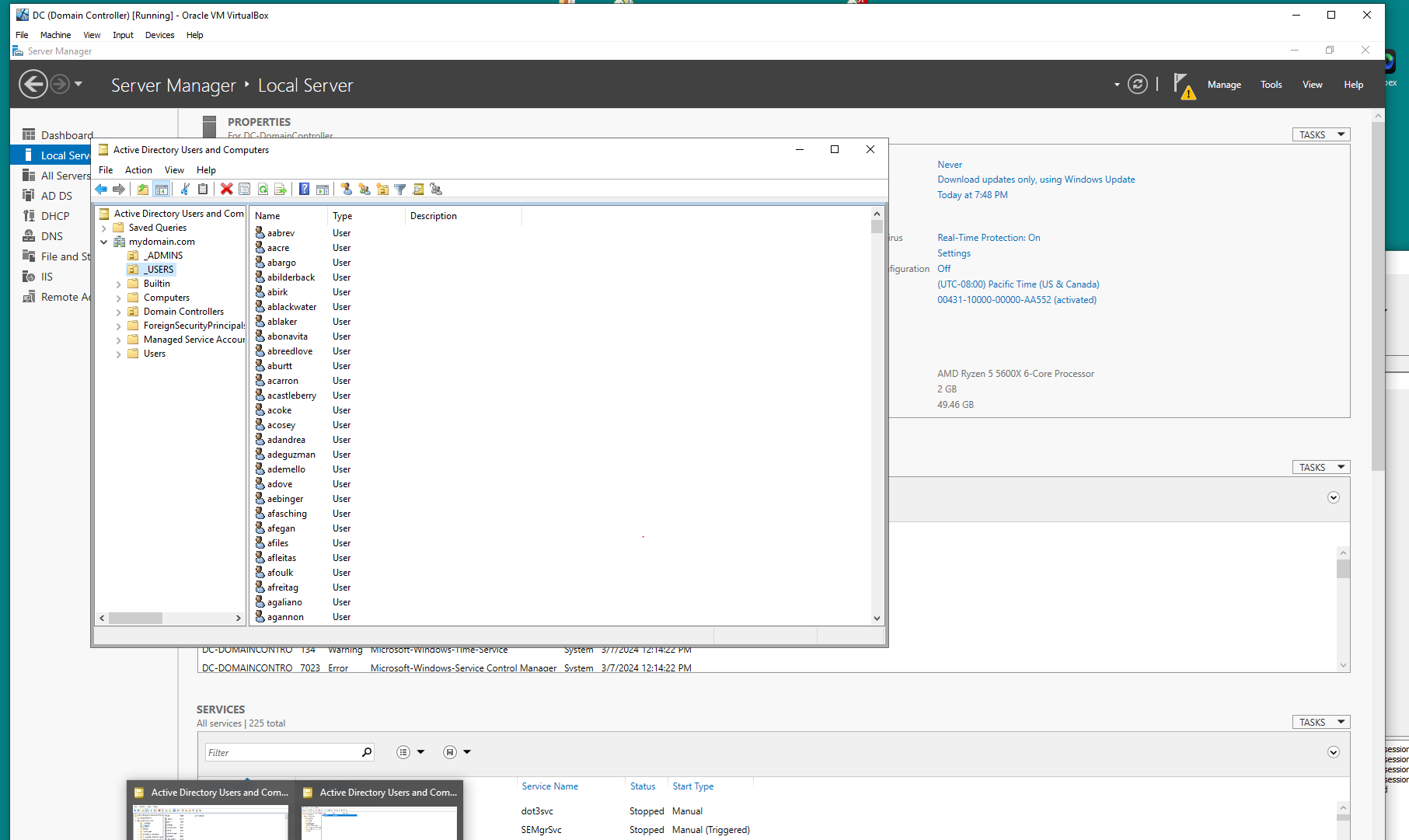Screen dimensions: 1409x840
Task: Click tree pane horizontal scrollbar right arrow
Action: click(x=238, y=618)
